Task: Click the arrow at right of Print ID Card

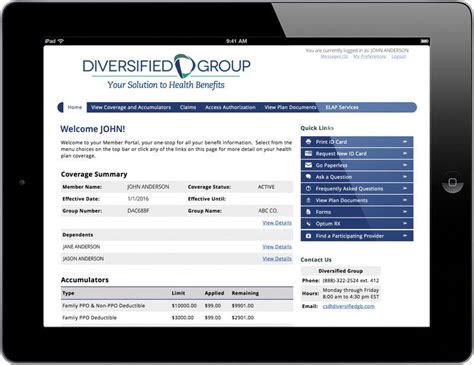Action: [x=405, y=142]
